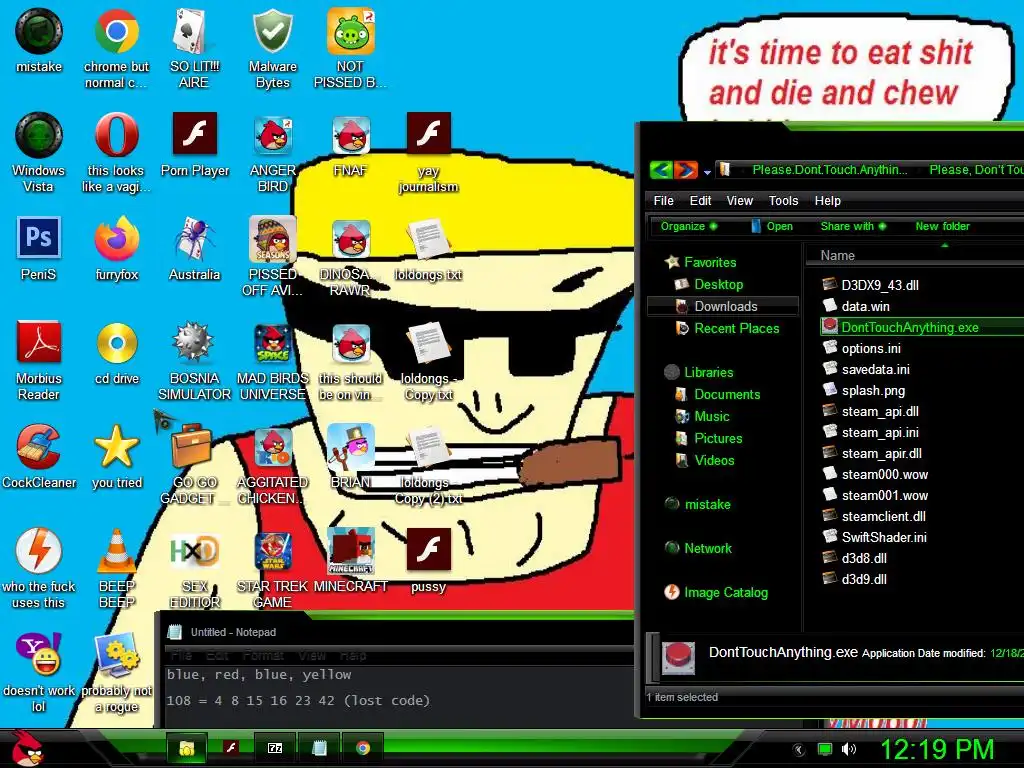Image resolution: width=1024 pixels, height=768 pixels.
Task: Open the FNAF desktop icon
Action: click(x=350, y=145)
